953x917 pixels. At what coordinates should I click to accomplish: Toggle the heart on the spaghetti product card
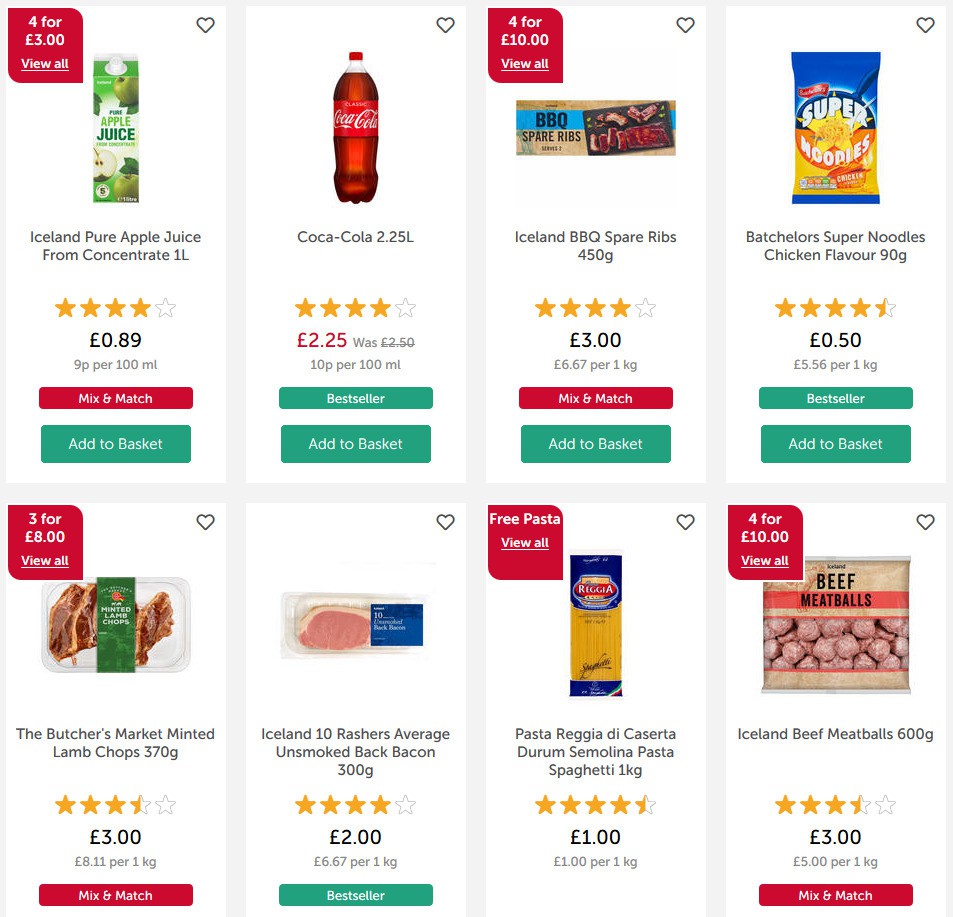(x=686, y=522)
